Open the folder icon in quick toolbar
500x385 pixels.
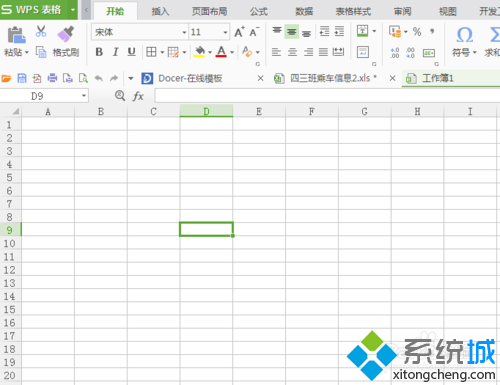pyautogui.click(x=6, y=78)
